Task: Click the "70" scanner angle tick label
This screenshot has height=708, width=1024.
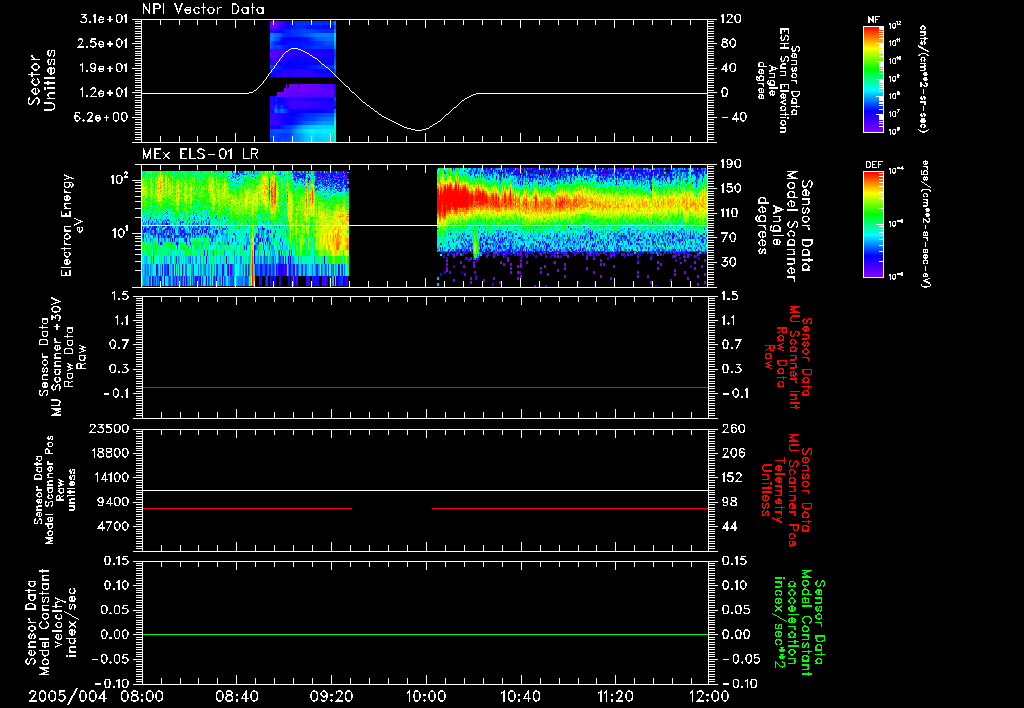Action: 729,238
